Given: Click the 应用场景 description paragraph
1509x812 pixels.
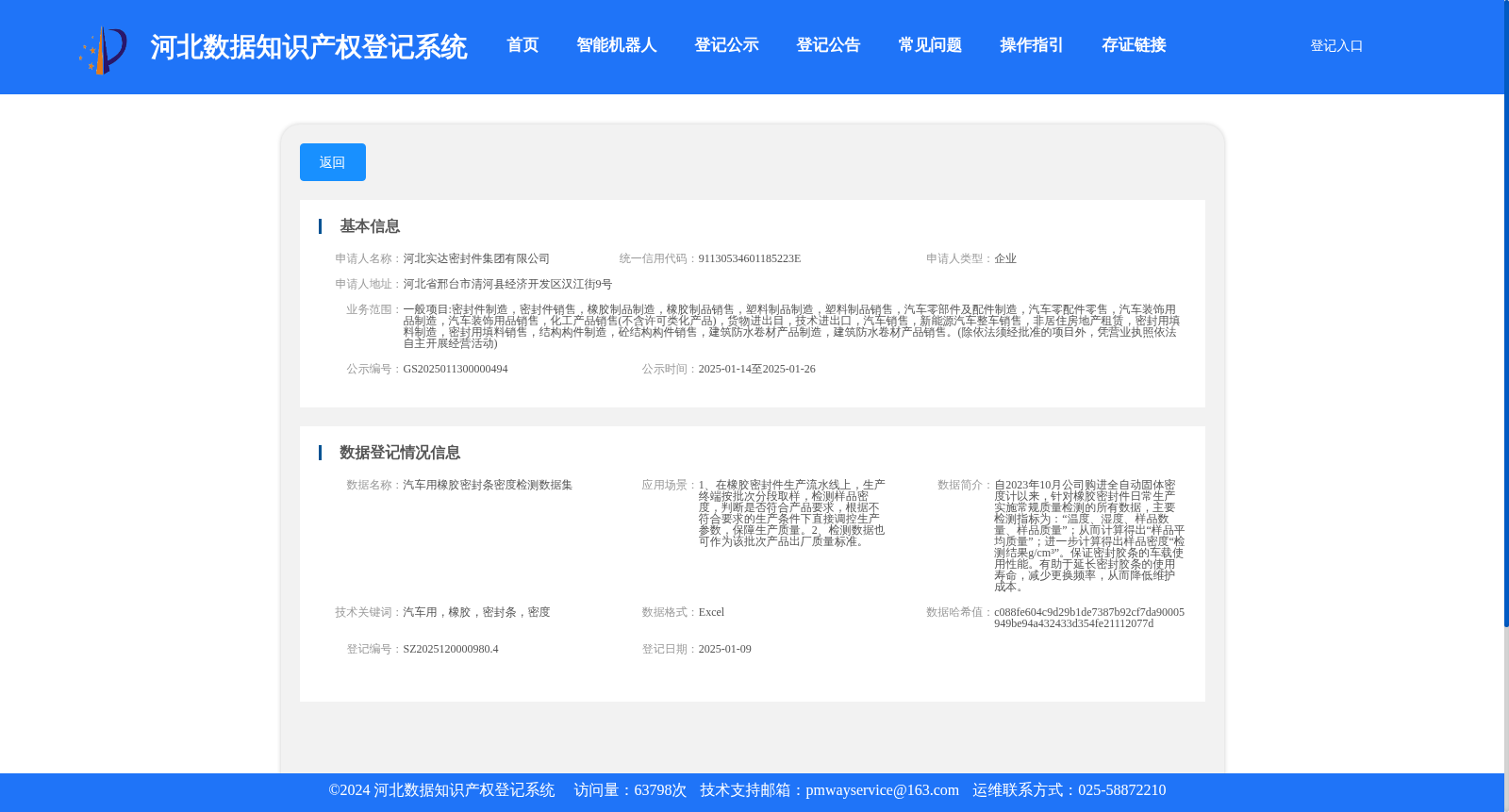Looking at the screenshot, I should coord(792,513).
